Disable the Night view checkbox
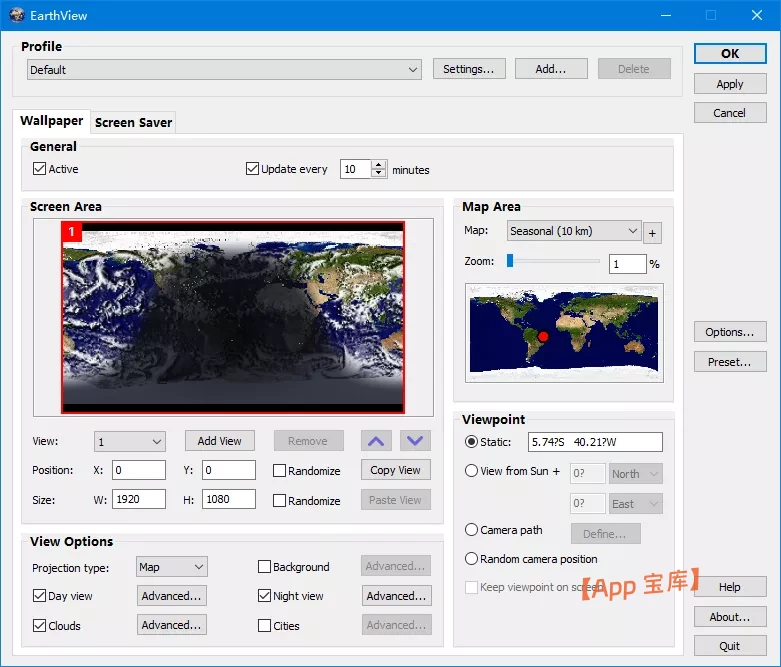This screenshot has width=781, height=667. pyautogui.click(x=265, y=596)
